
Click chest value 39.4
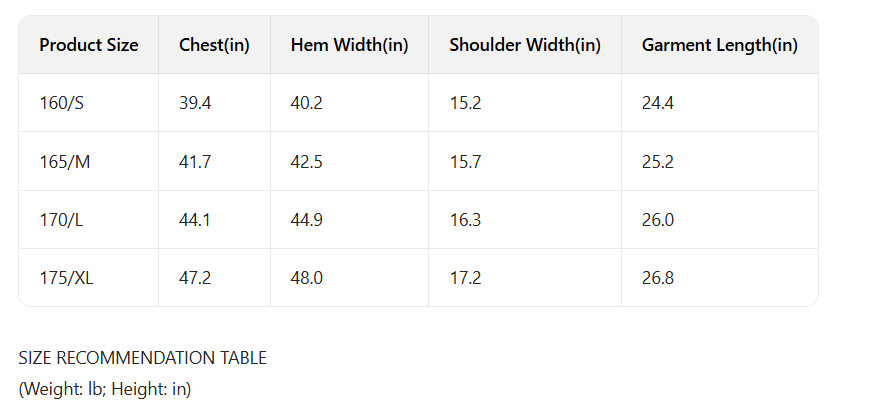[x=195, y=103]
